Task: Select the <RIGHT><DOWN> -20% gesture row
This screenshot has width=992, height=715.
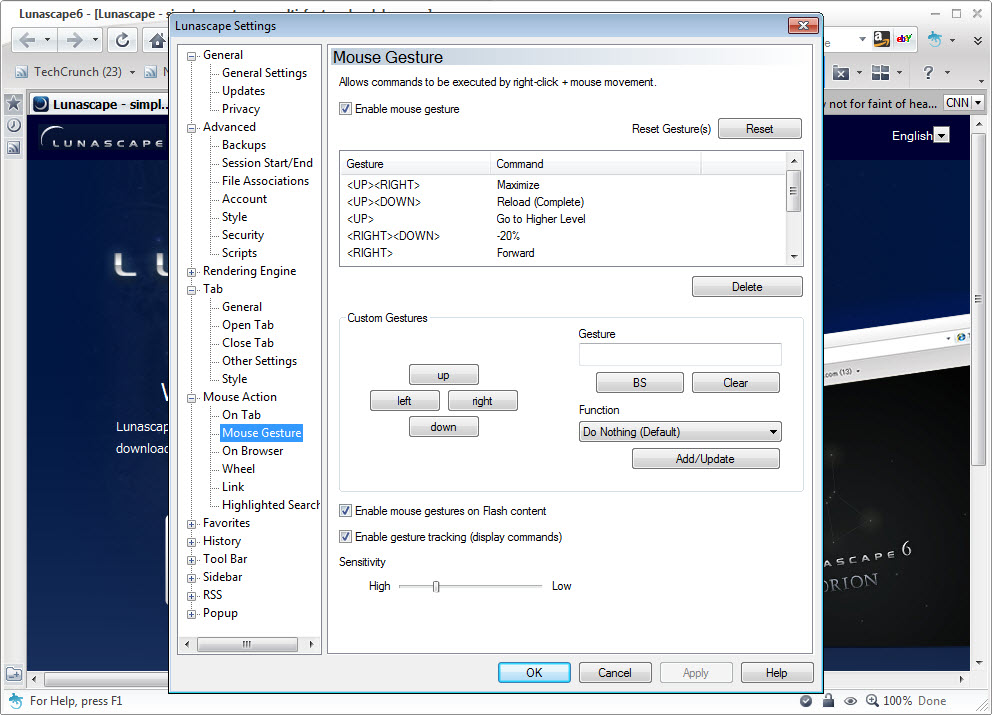Action: (563, 236)
